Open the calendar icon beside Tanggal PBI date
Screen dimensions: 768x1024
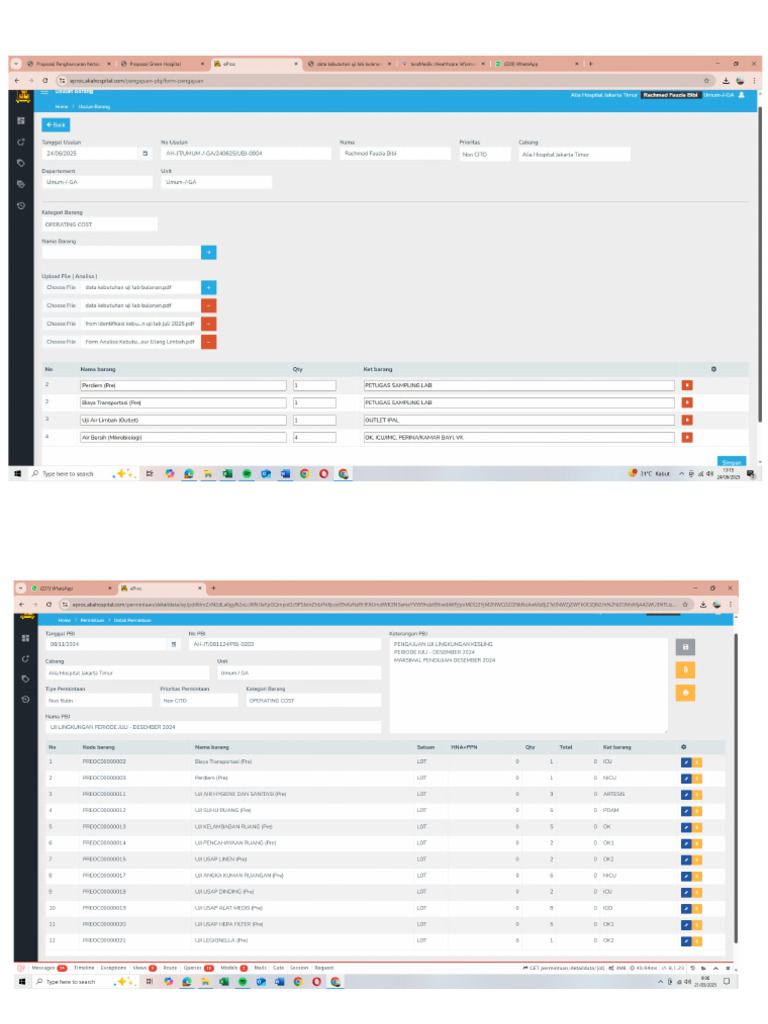pos(174,644)
